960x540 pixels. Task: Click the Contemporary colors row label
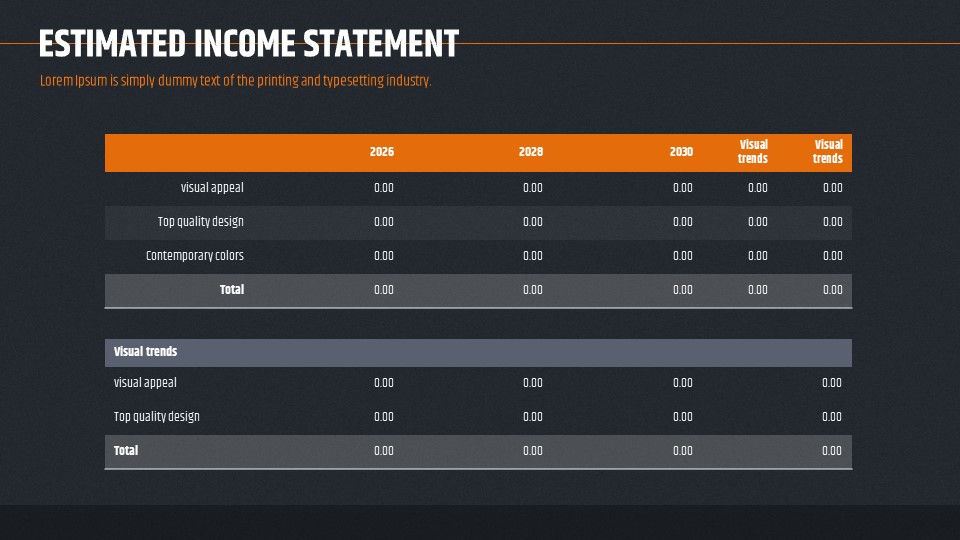(x=195, y=256)
